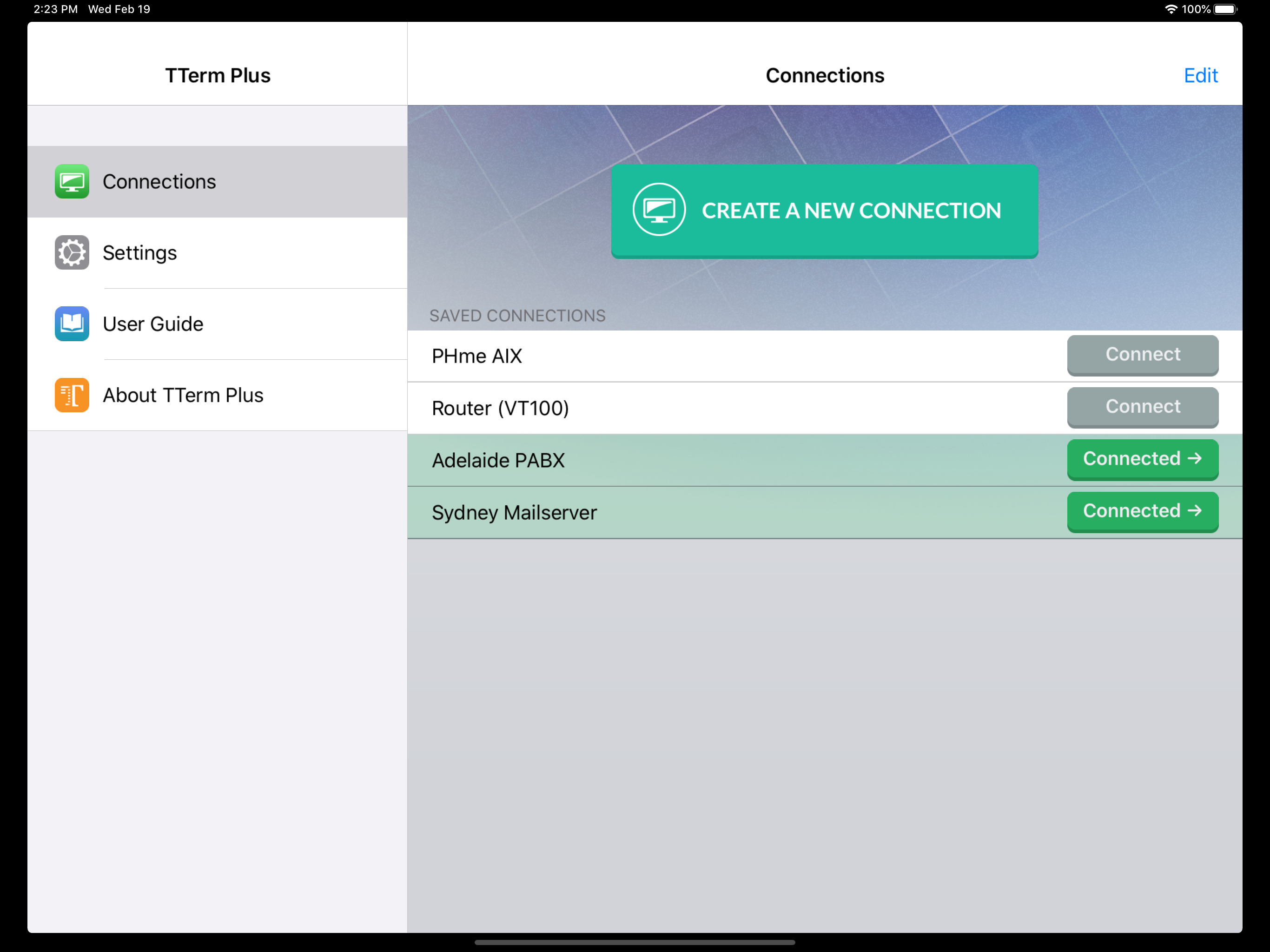Image resolution: width=1270 pixels, height=952 pixels.
Task: Tap the 2:23 PM clock in status bar
Action: (x=56, y=9)
